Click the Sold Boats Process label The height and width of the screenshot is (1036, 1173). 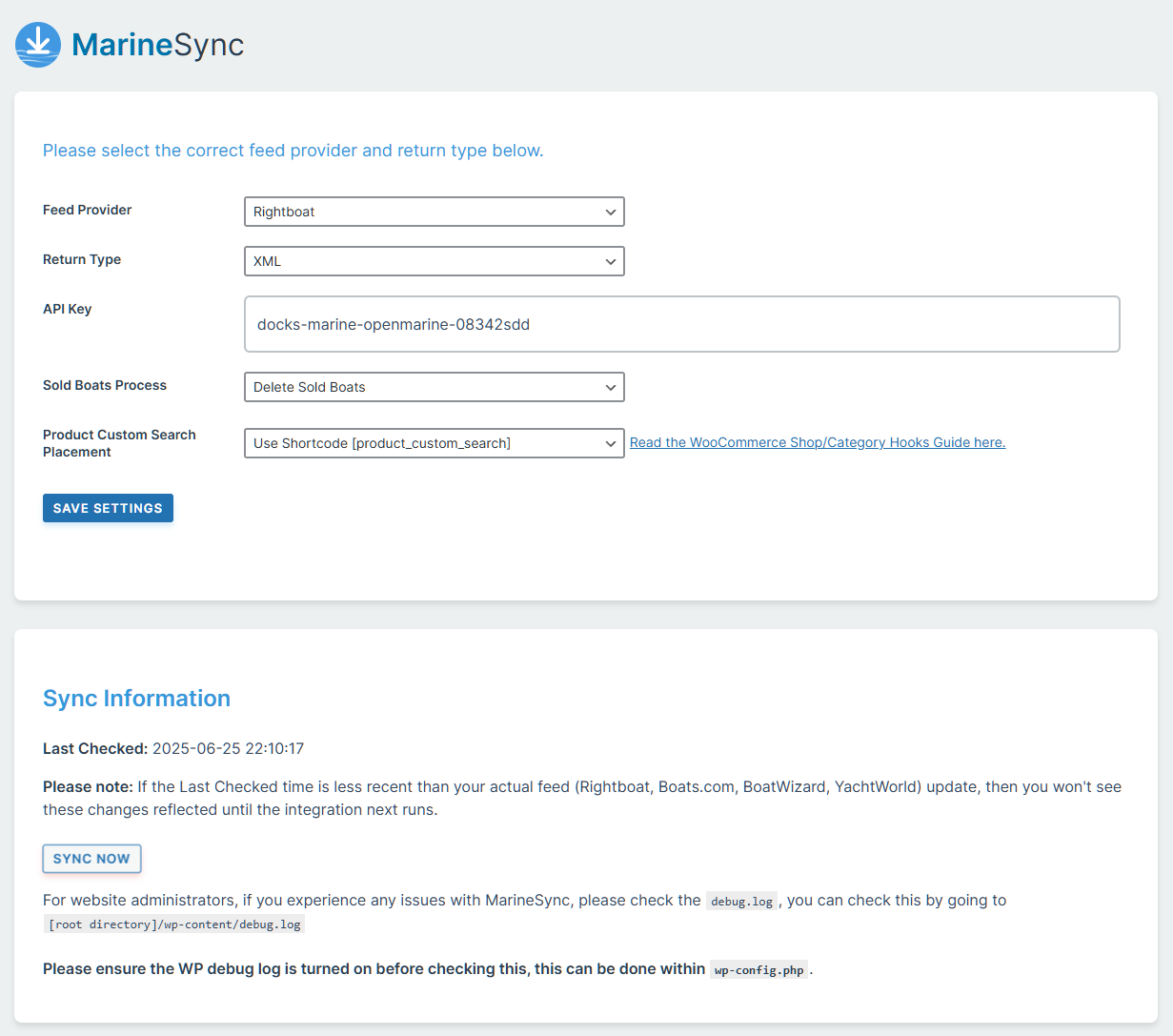(105, 385)
